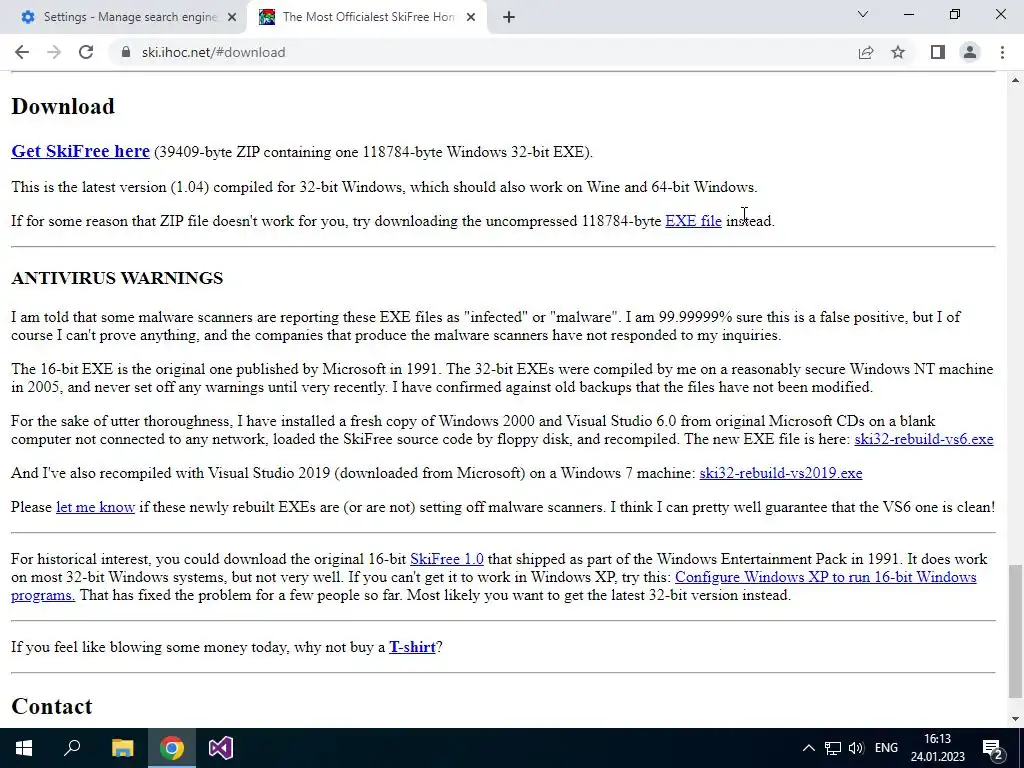The height and width of the screenshot is (768, 1024).
Task: Open the volume control tray icon
Action: pos(856,748)
